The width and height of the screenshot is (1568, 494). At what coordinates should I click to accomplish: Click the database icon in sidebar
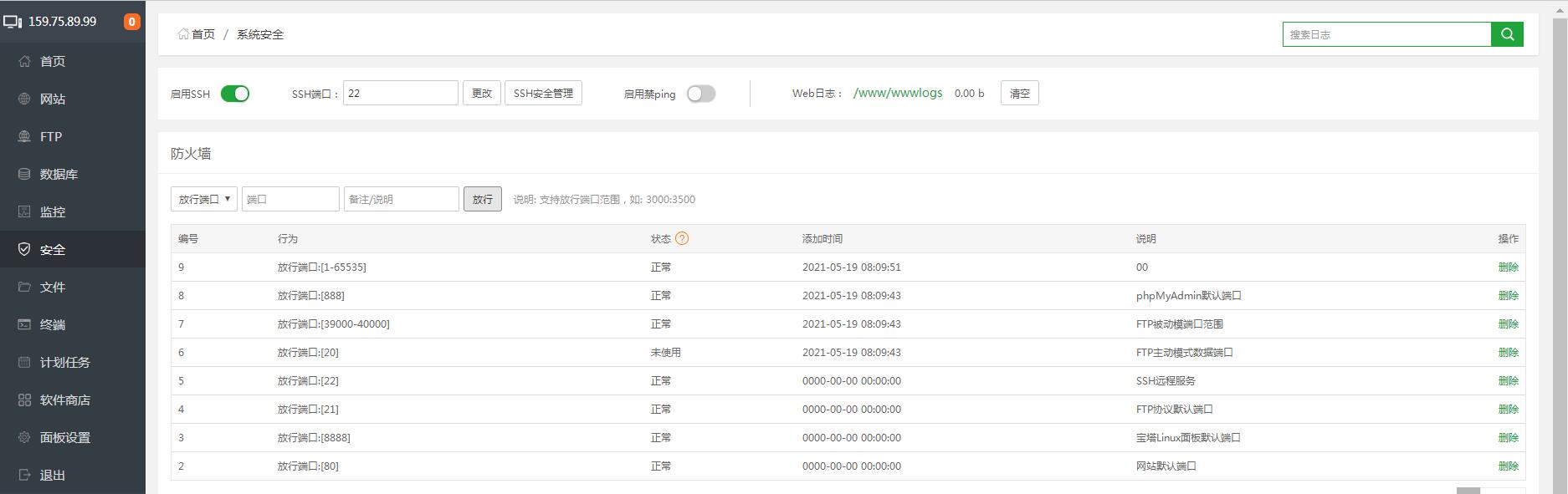point(24,174)
